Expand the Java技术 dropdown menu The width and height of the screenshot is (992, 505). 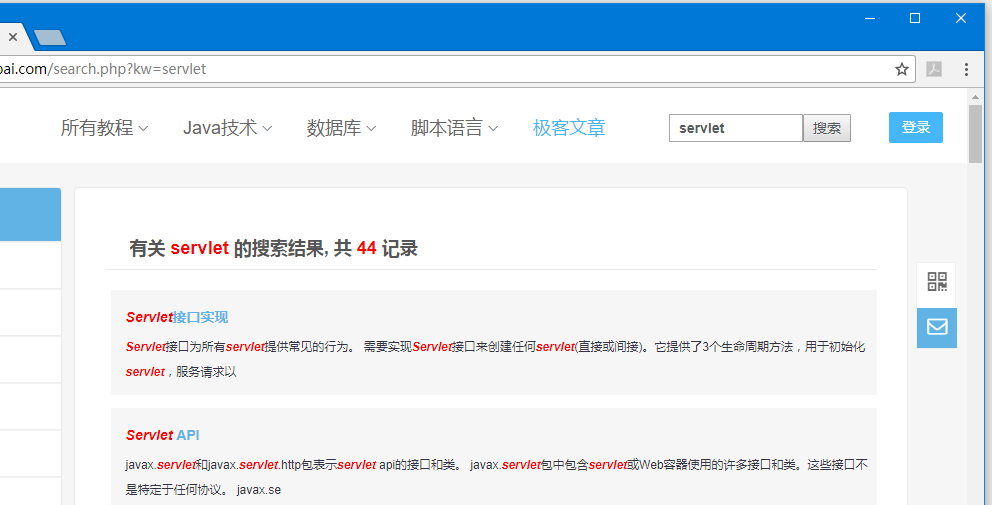[x=227, y=128]
